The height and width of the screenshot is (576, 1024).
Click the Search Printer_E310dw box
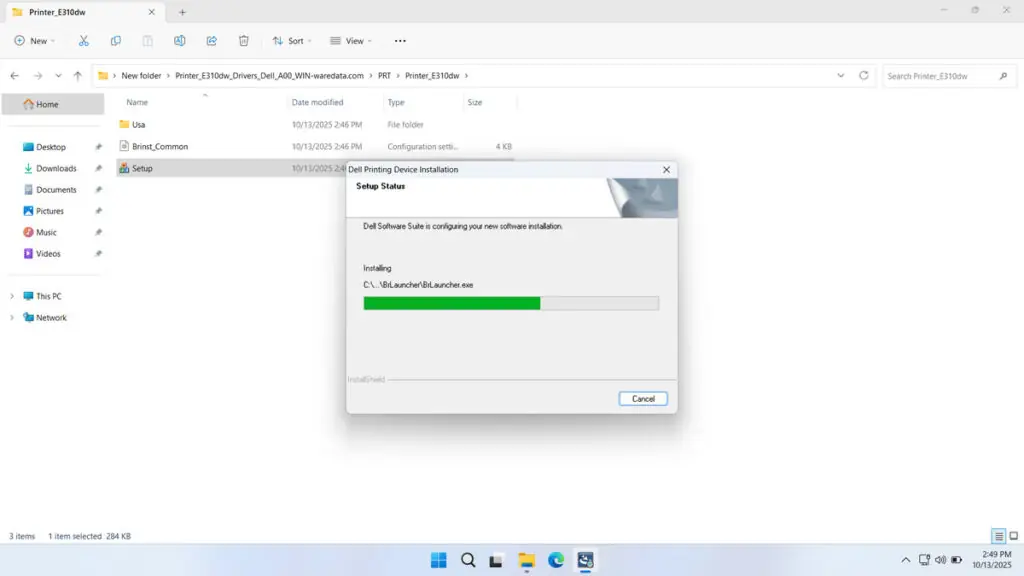(946, 75)
